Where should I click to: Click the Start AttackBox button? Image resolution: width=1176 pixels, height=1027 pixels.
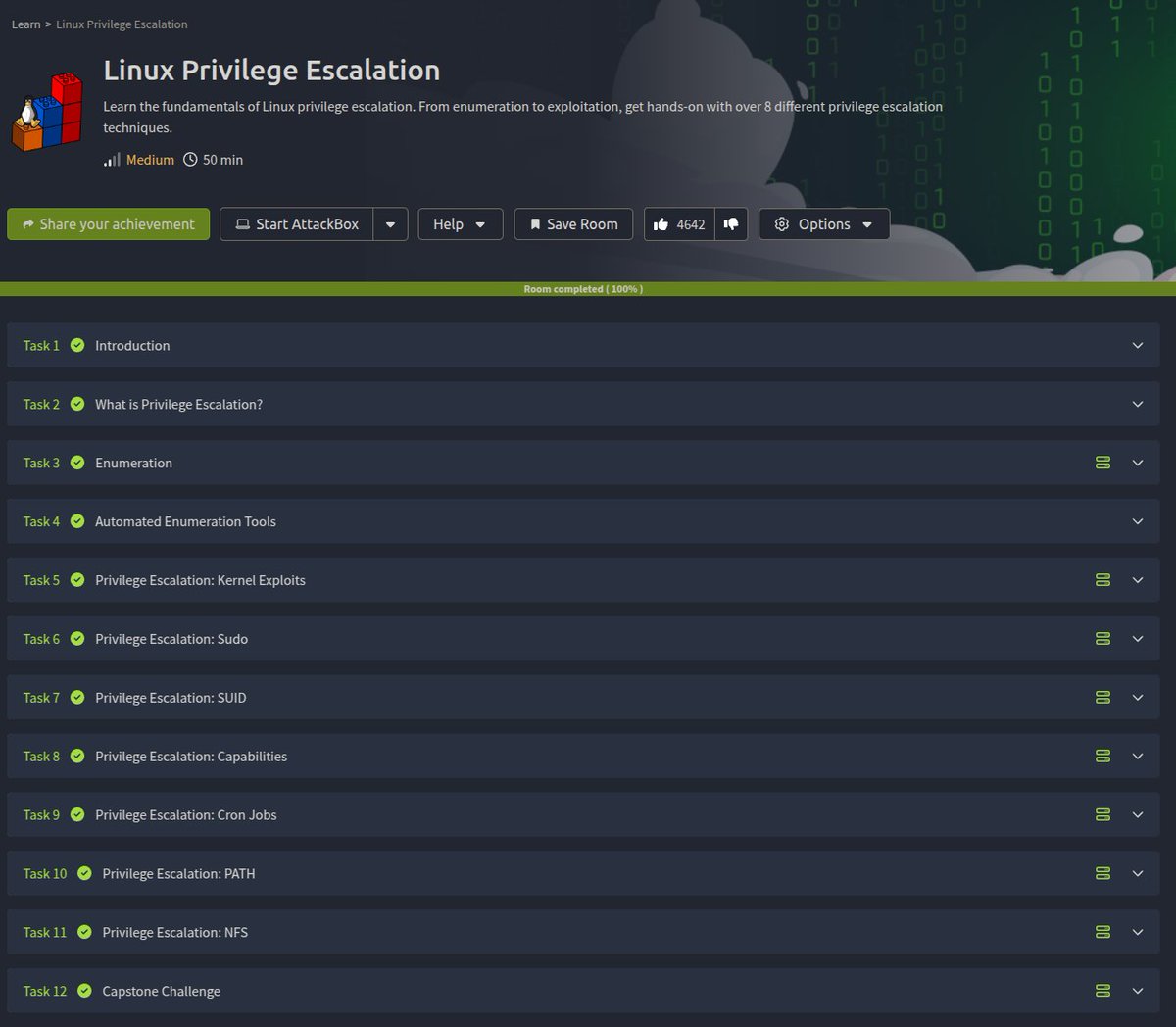pos(297,224)
